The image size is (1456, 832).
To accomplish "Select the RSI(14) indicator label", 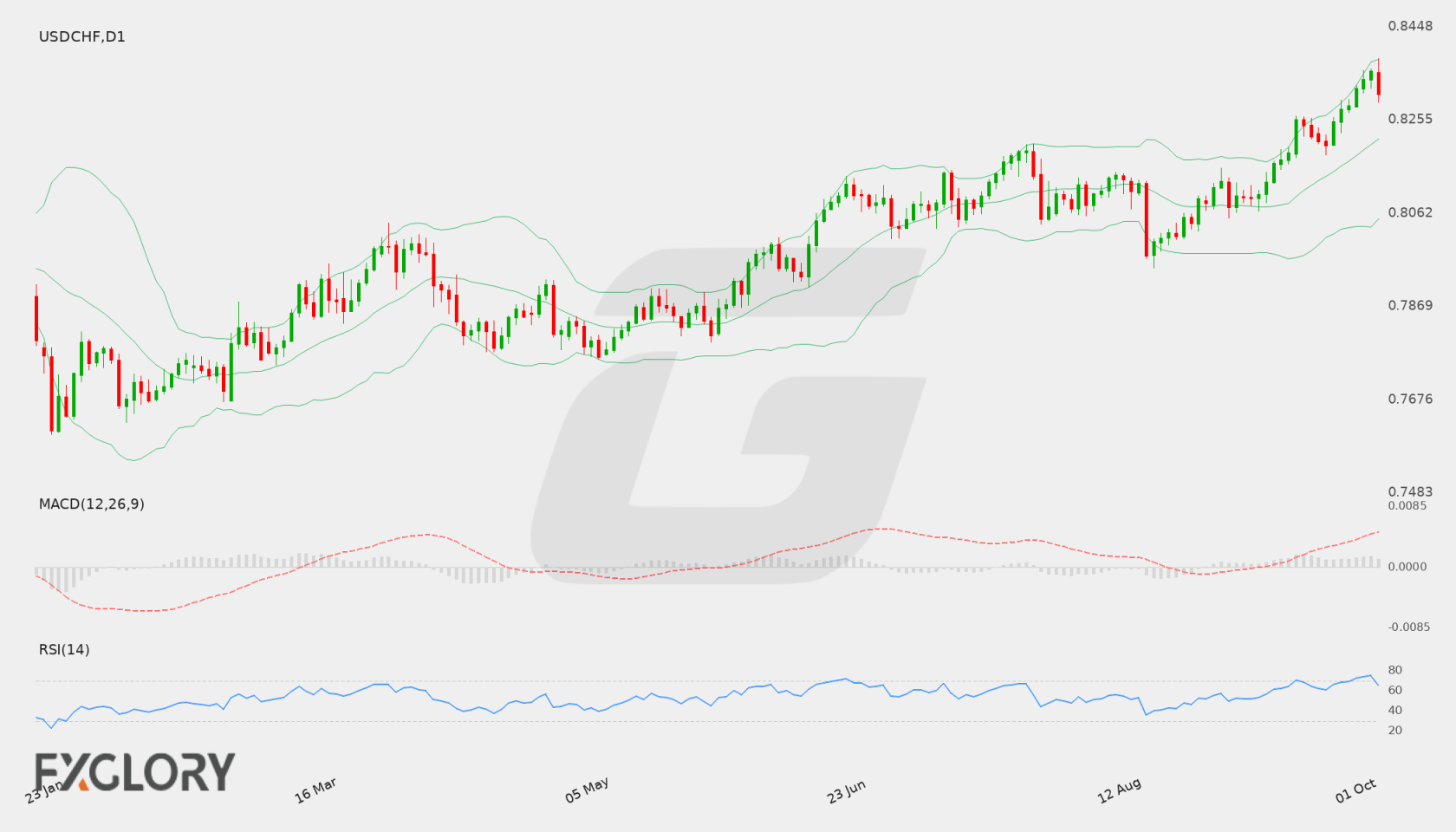I will (64, 649).
